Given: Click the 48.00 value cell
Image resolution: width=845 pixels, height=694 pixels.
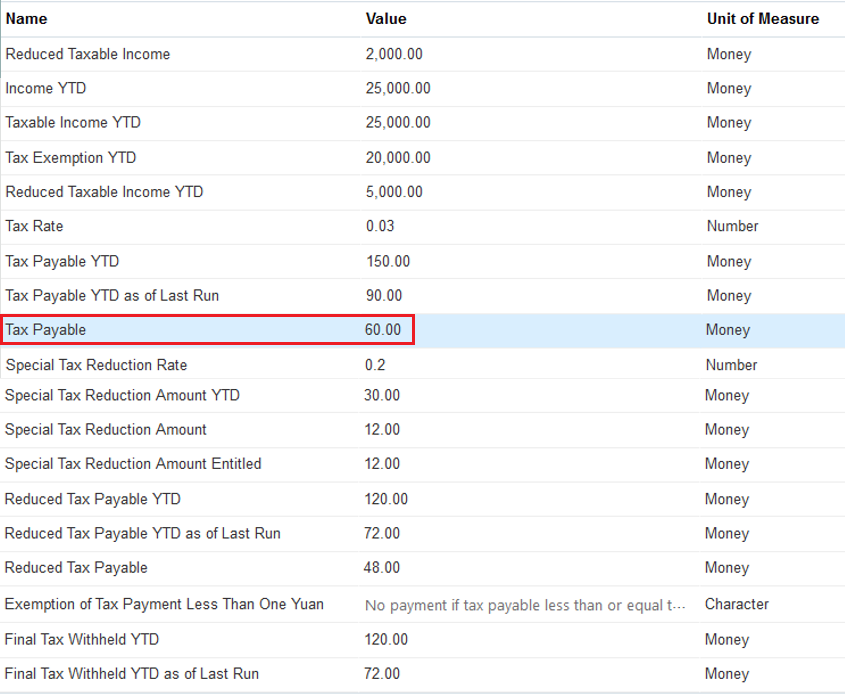Looking at the screenshot, I should (x=382, y=568).
